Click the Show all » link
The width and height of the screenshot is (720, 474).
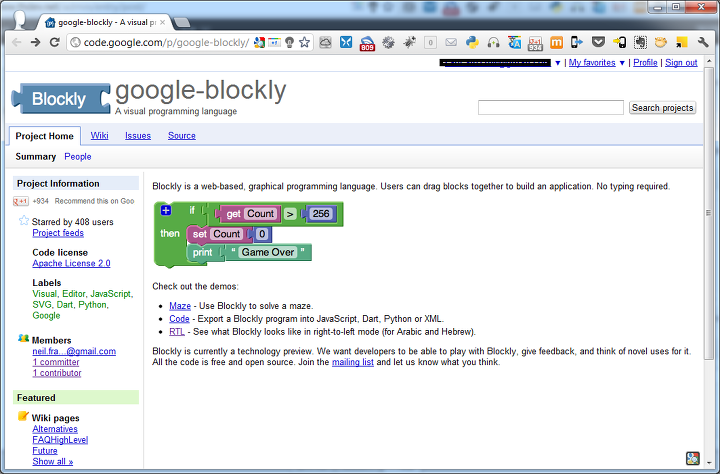pyautogui.click(x=52, y=462)
